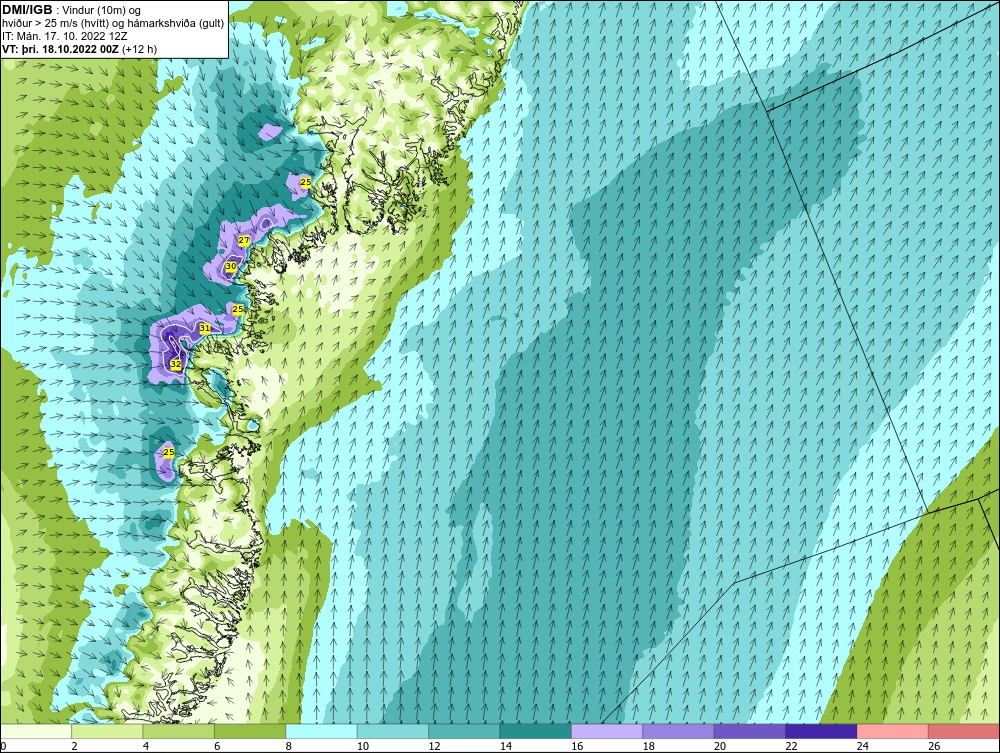Click the legend tick label '20'
Screen dimensions: 1000x753
coord(719,746)
